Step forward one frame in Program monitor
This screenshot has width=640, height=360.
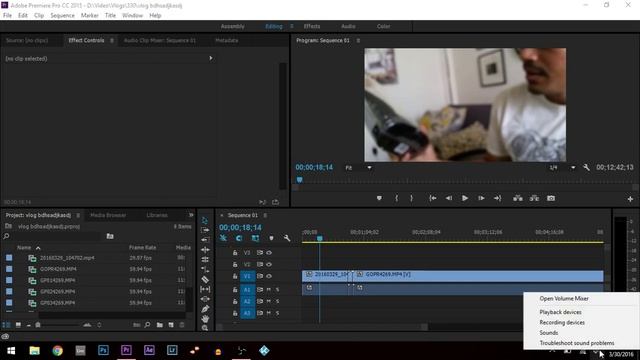(x=481, y=198)
